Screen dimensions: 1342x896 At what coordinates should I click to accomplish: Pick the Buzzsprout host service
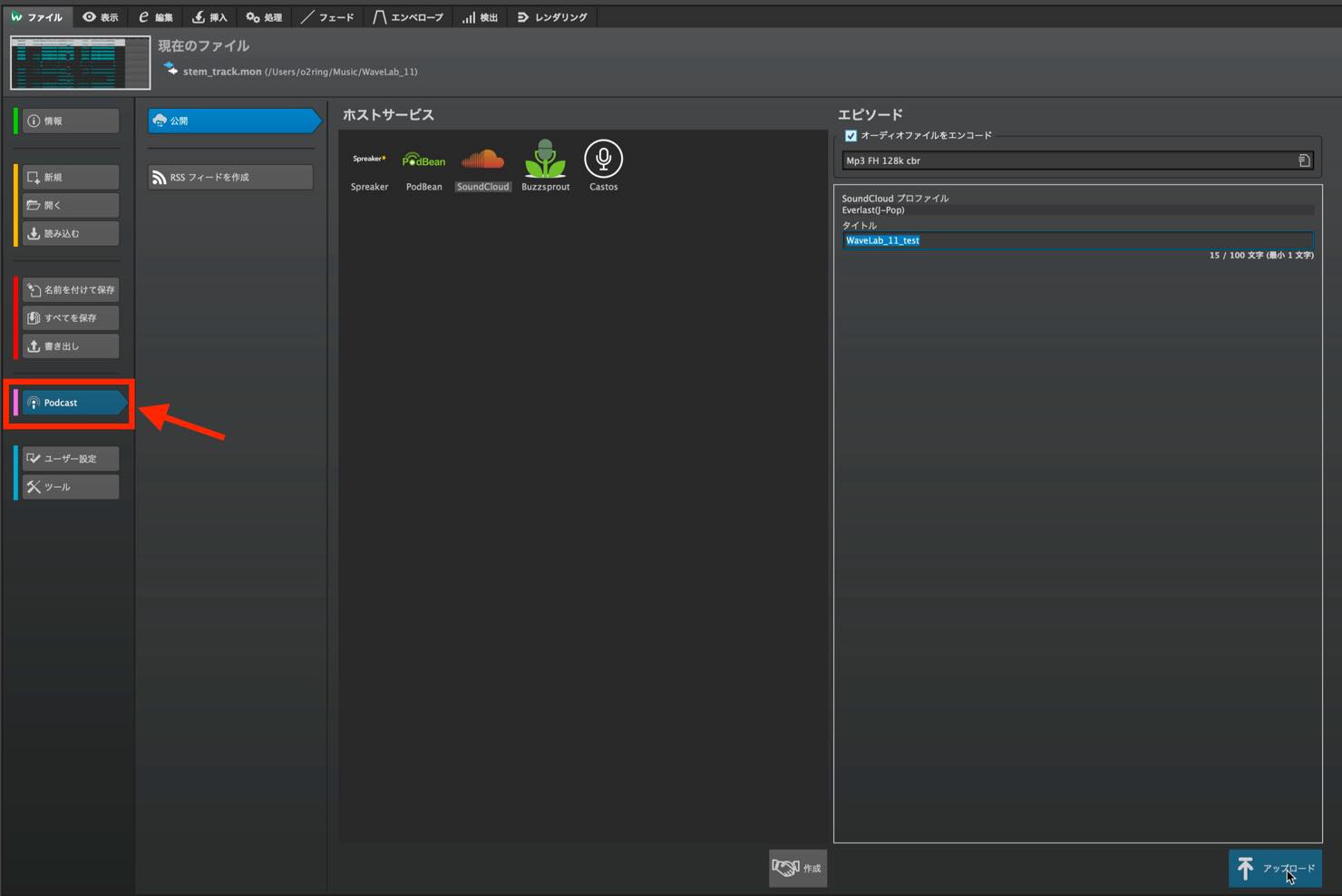545,159
